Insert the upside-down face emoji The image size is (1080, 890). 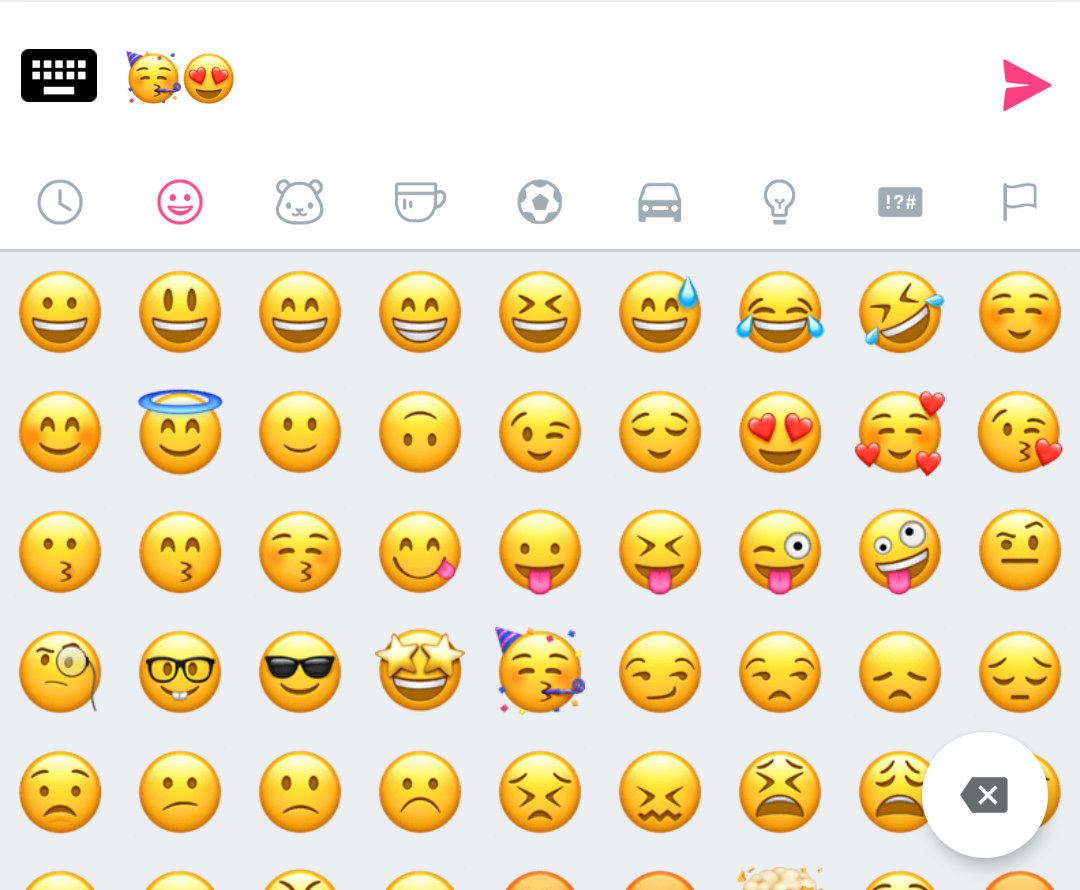(420, 432)
